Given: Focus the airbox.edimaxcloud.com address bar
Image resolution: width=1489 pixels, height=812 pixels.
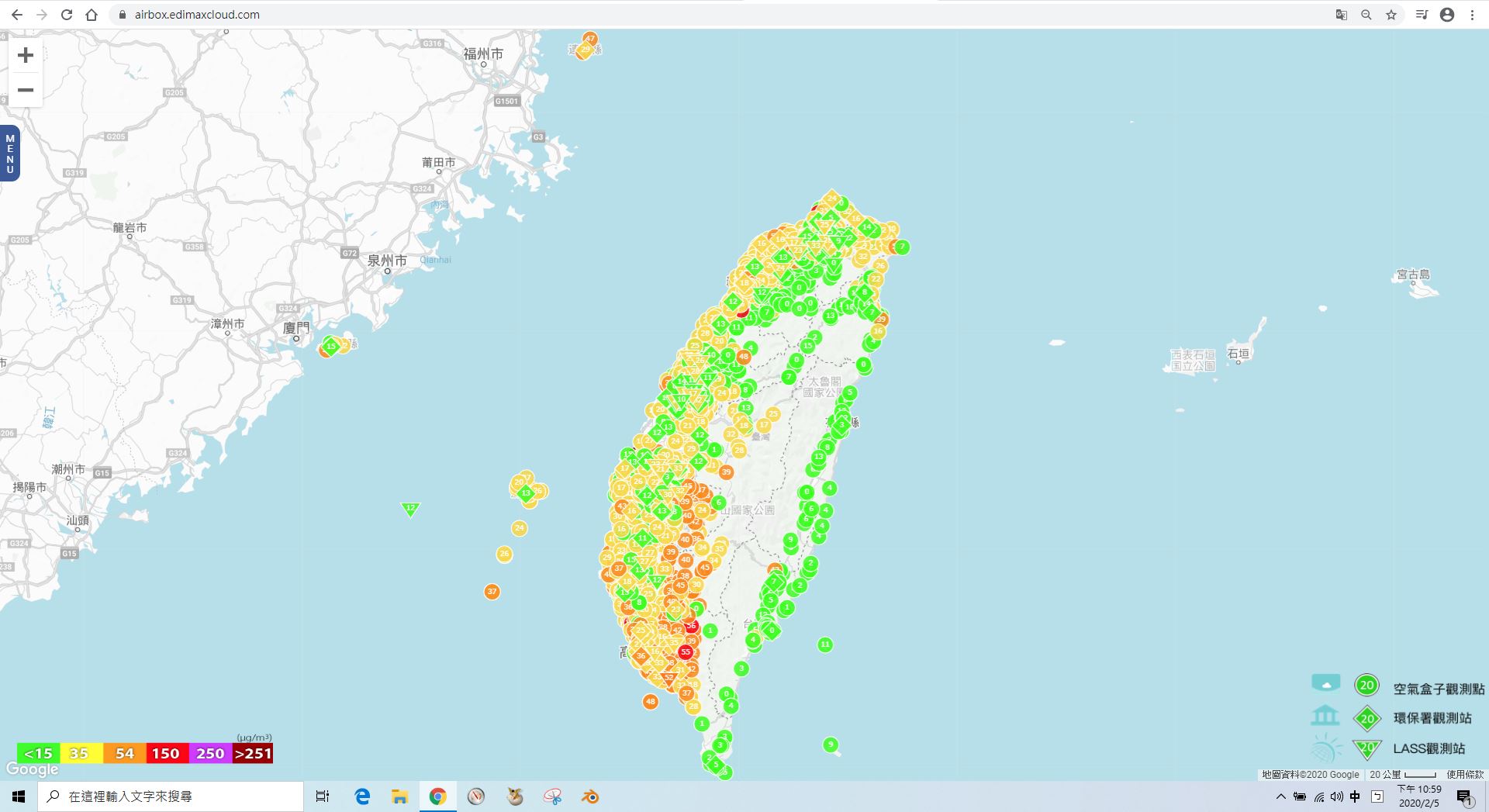Looking at the screenshot, I should pos(197,15).
